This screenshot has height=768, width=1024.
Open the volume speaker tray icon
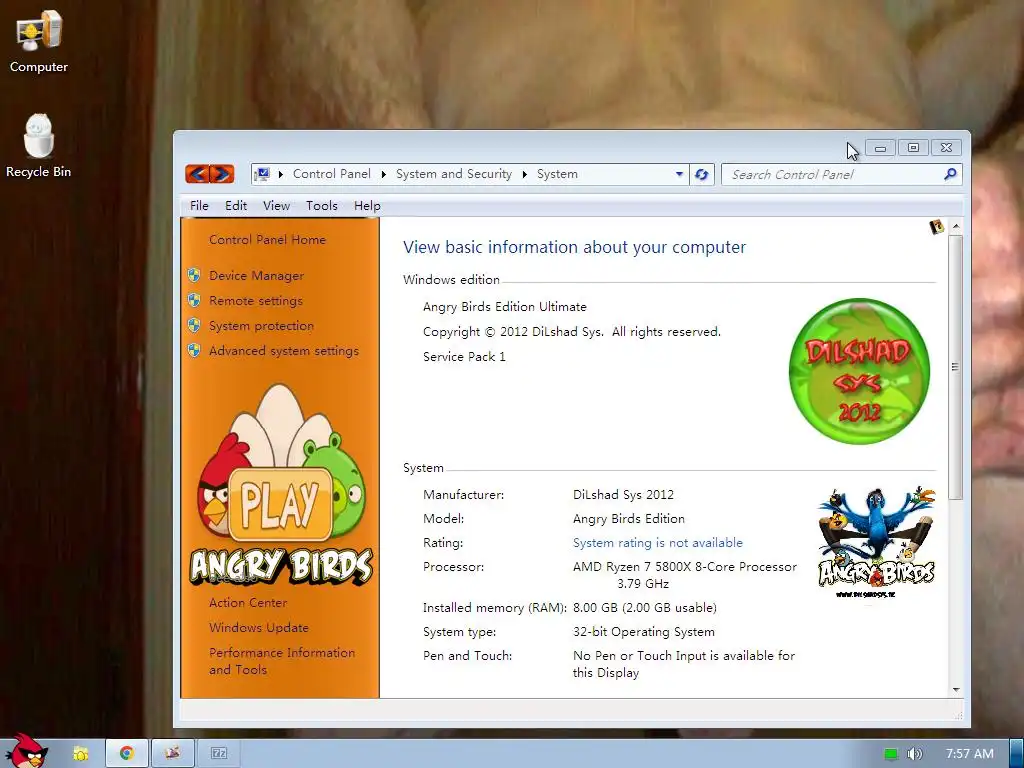click(914, 754)
